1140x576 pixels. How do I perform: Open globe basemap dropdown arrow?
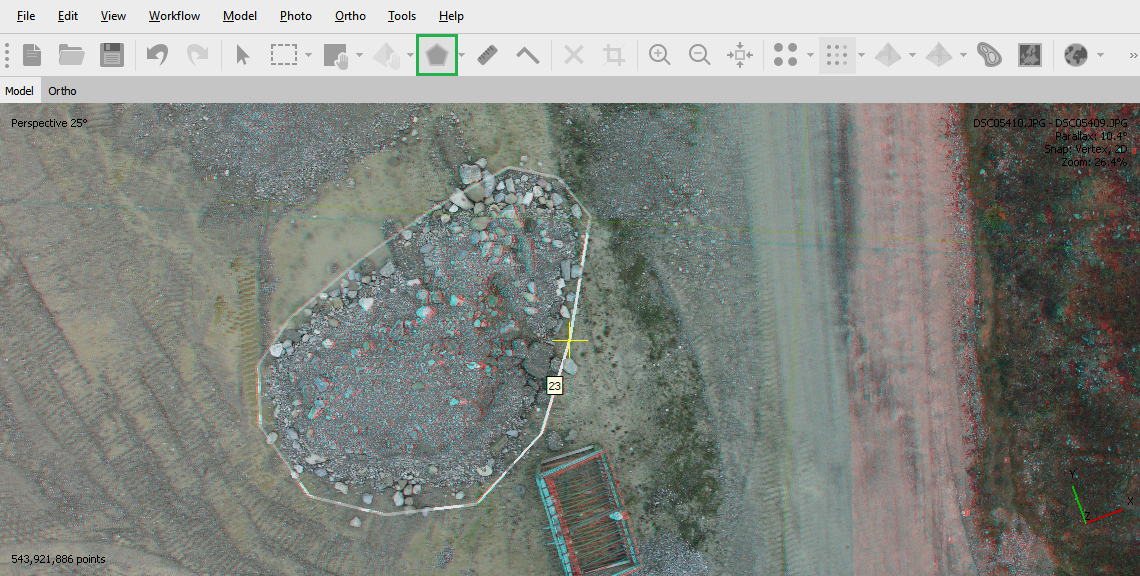click(1100, 55)
